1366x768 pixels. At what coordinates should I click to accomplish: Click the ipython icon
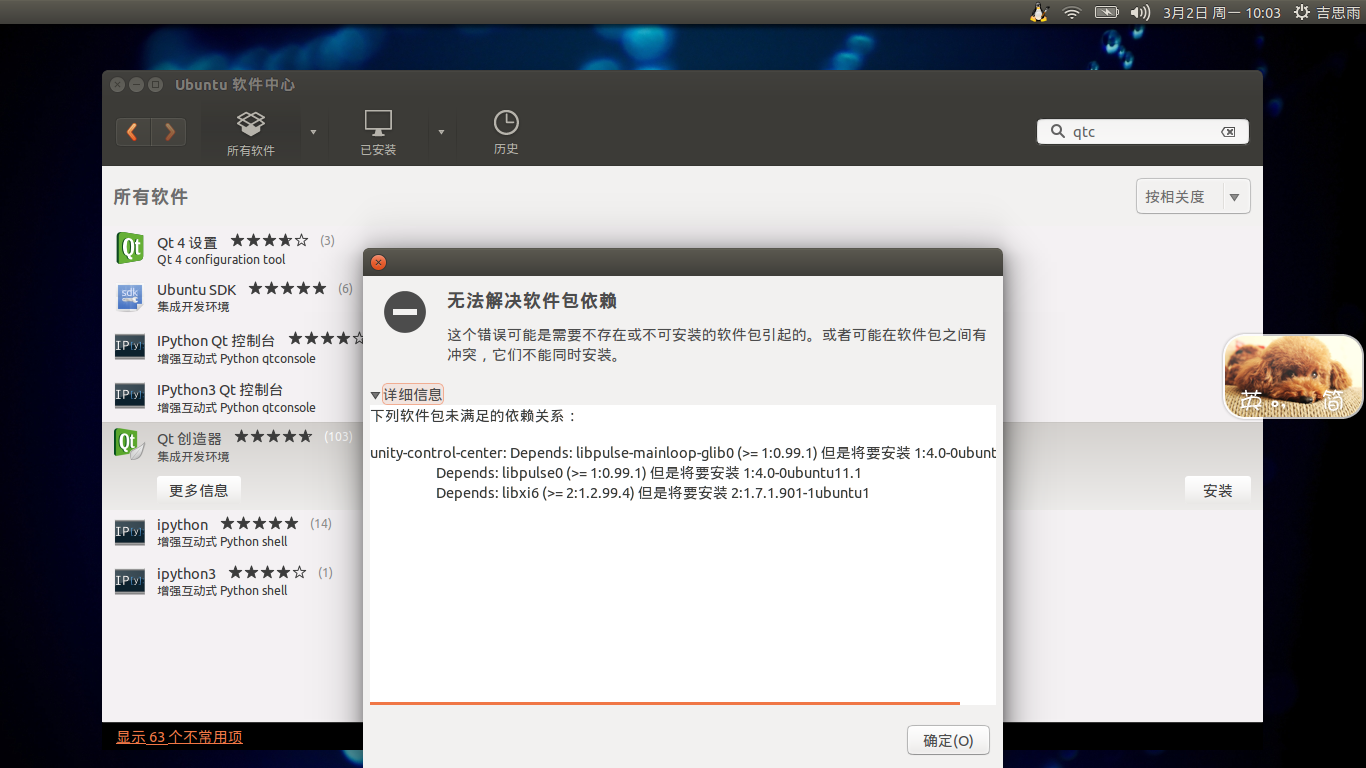[130, 532]
